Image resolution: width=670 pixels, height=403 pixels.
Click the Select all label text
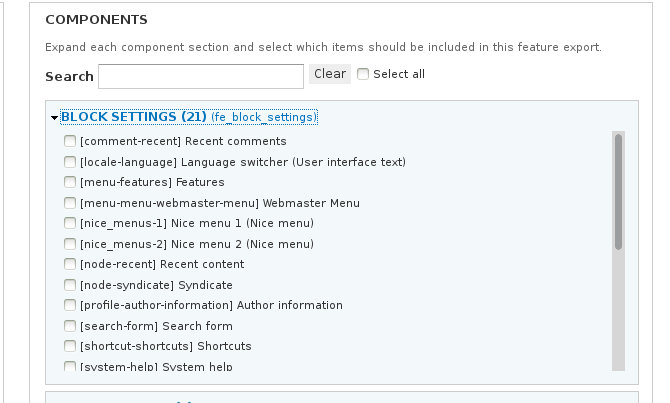pyautogui.click(x=399, y=74)
